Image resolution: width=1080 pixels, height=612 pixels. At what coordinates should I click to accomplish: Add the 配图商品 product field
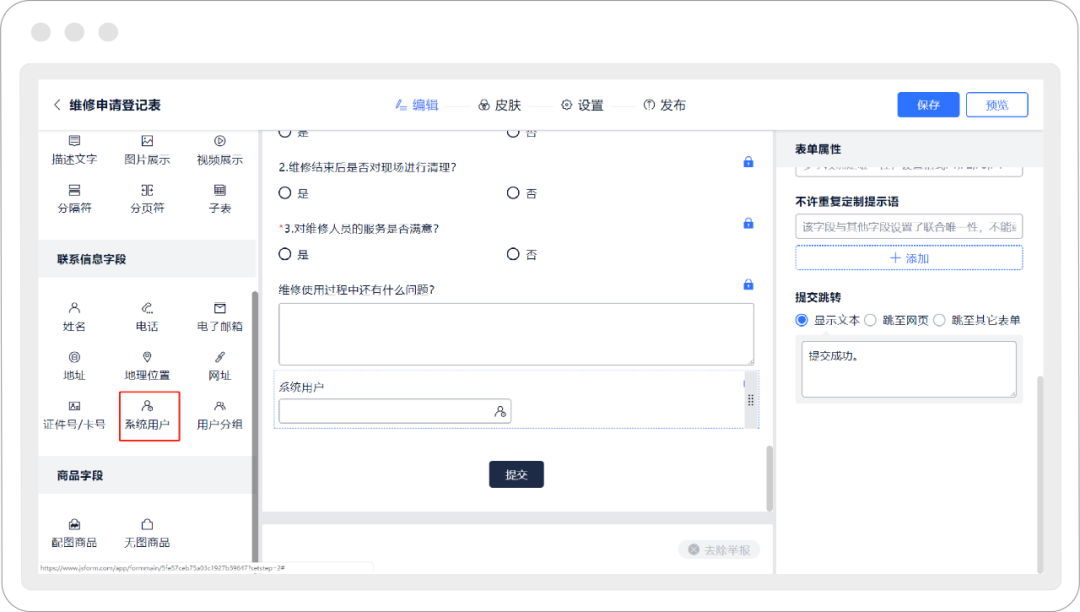pos(74,532)
